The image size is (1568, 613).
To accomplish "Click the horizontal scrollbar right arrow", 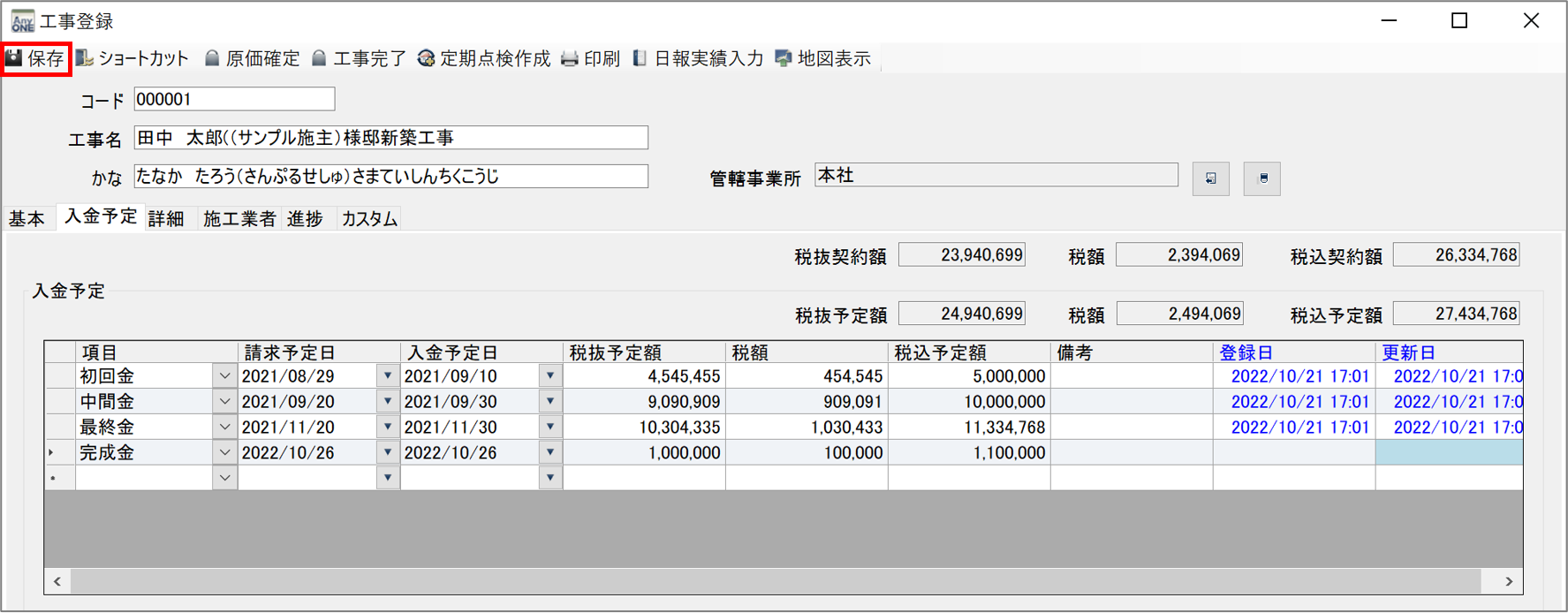I will 1509,581.
